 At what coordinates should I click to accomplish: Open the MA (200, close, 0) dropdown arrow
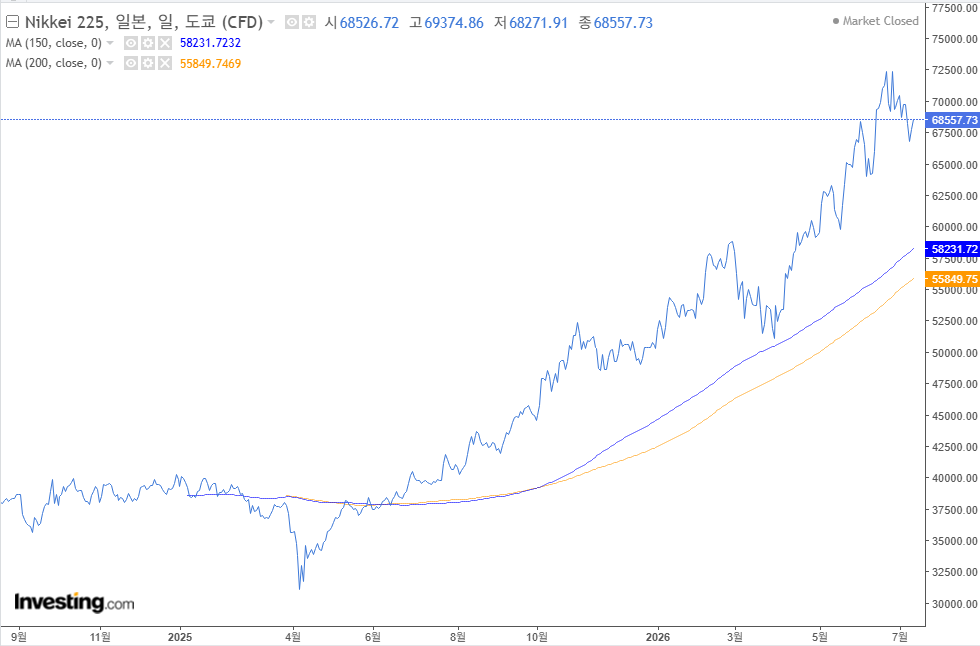point(110,63)
